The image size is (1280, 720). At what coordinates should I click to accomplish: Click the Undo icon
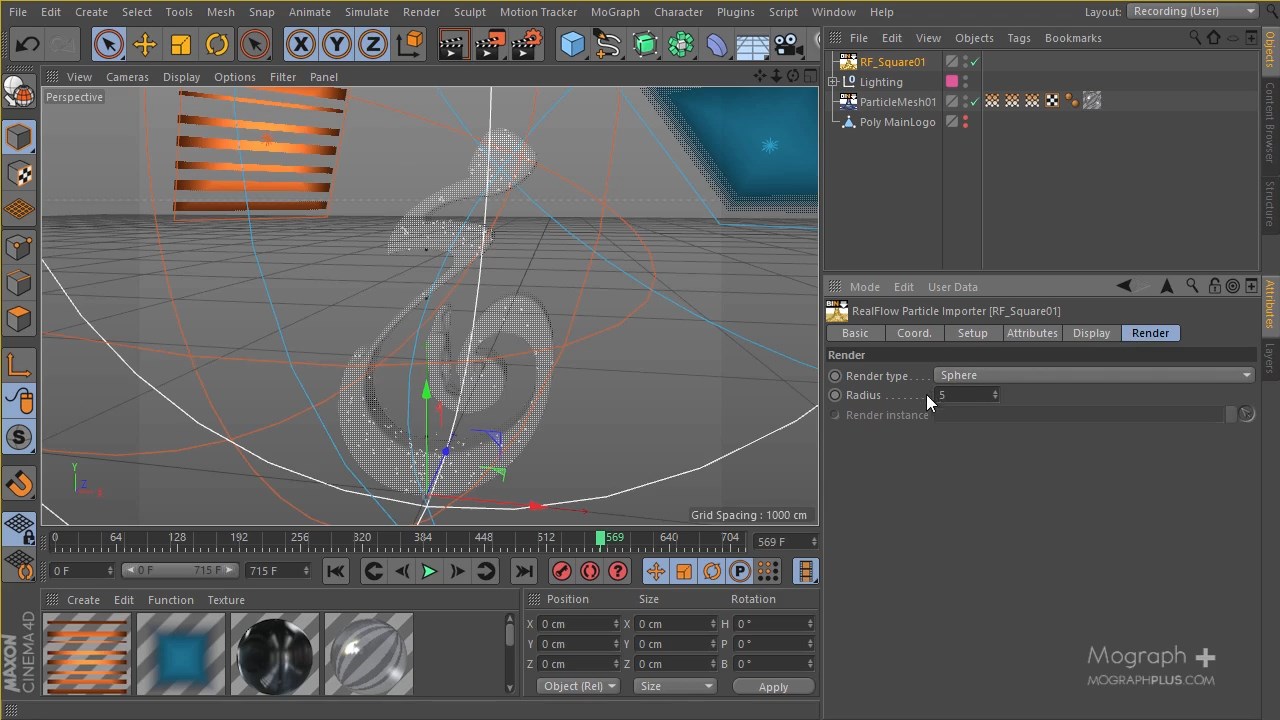pos(26,44)
